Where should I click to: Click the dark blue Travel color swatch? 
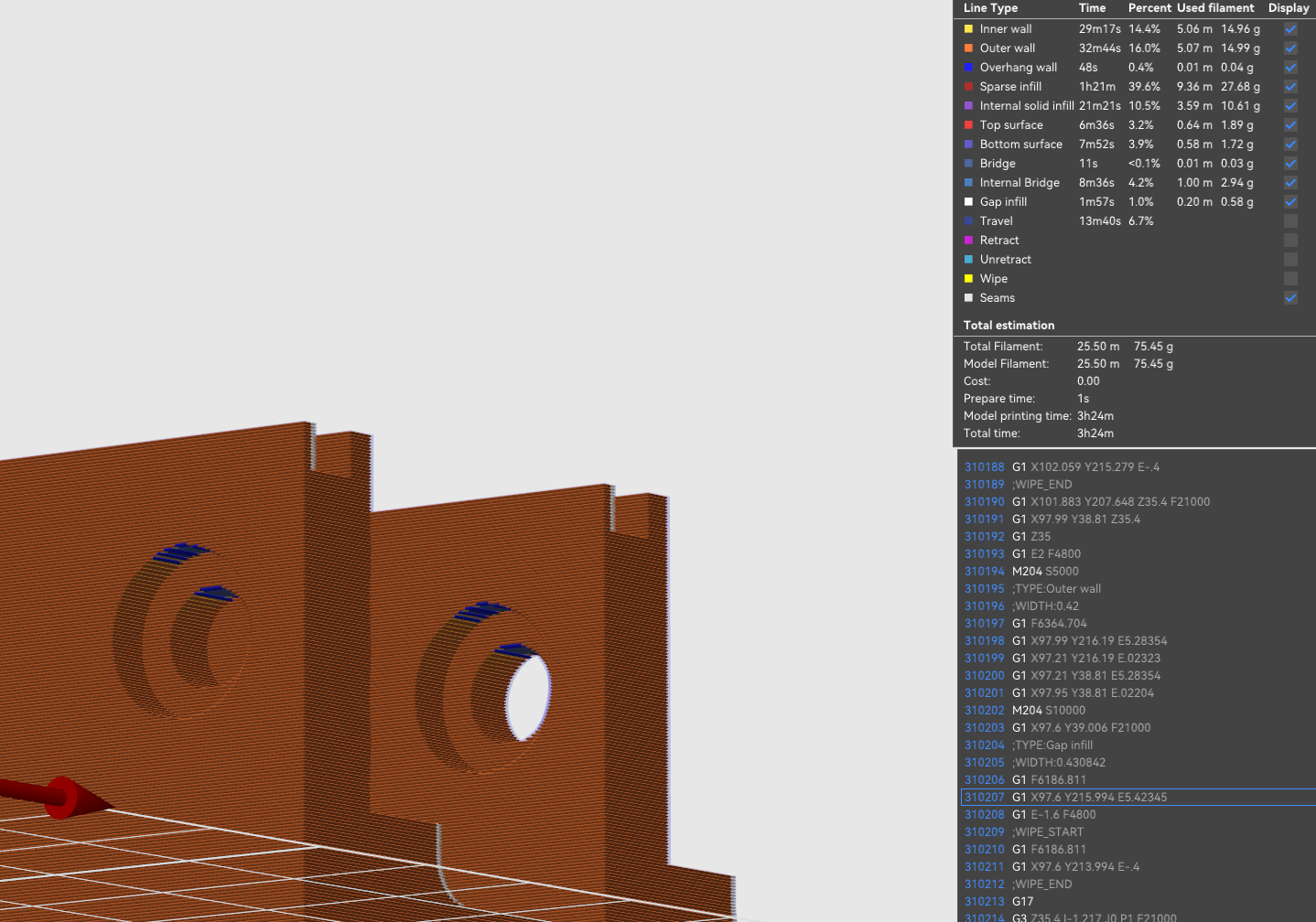[x=968, y=221]
